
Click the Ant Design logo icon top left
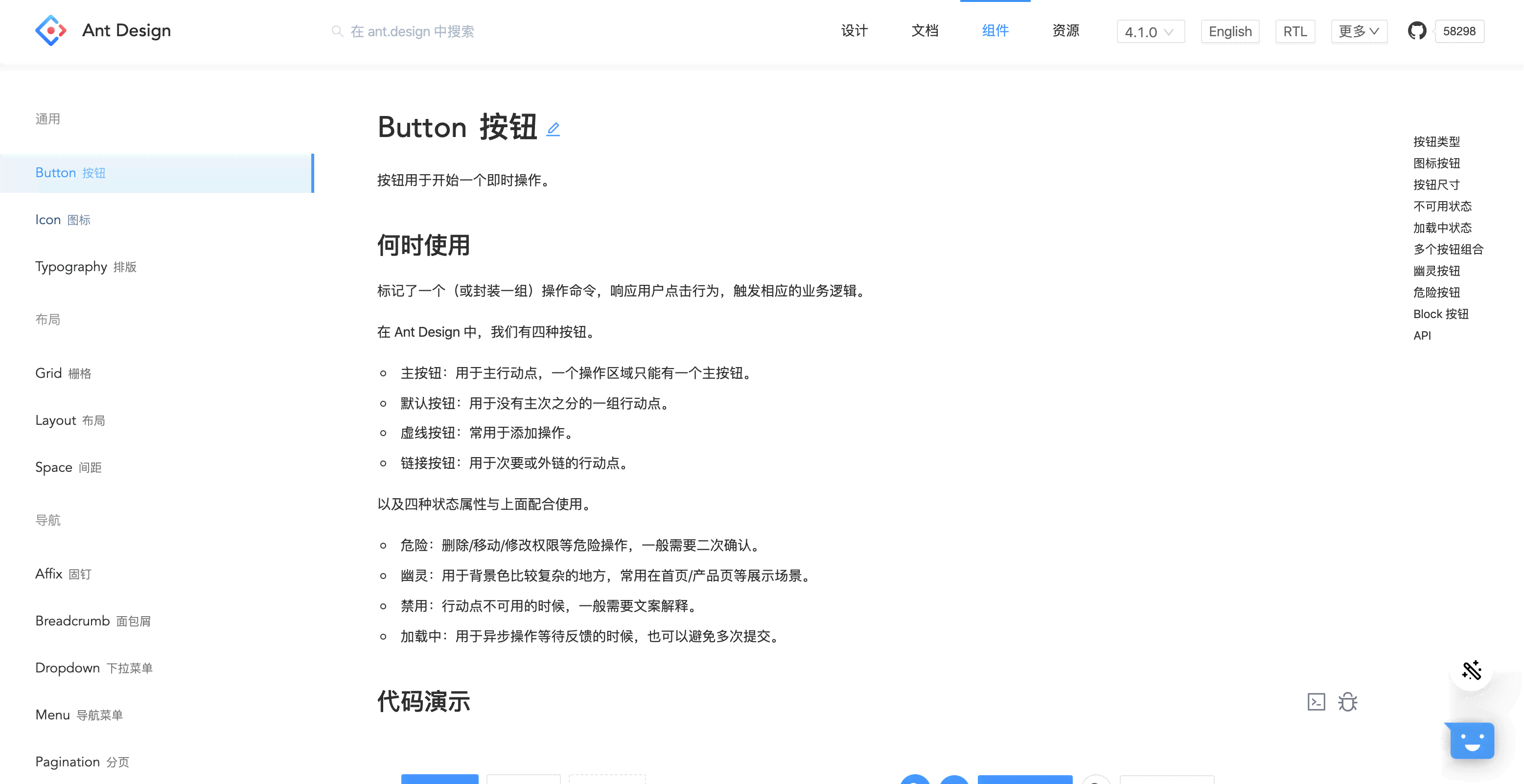click(x=52, y=31)
